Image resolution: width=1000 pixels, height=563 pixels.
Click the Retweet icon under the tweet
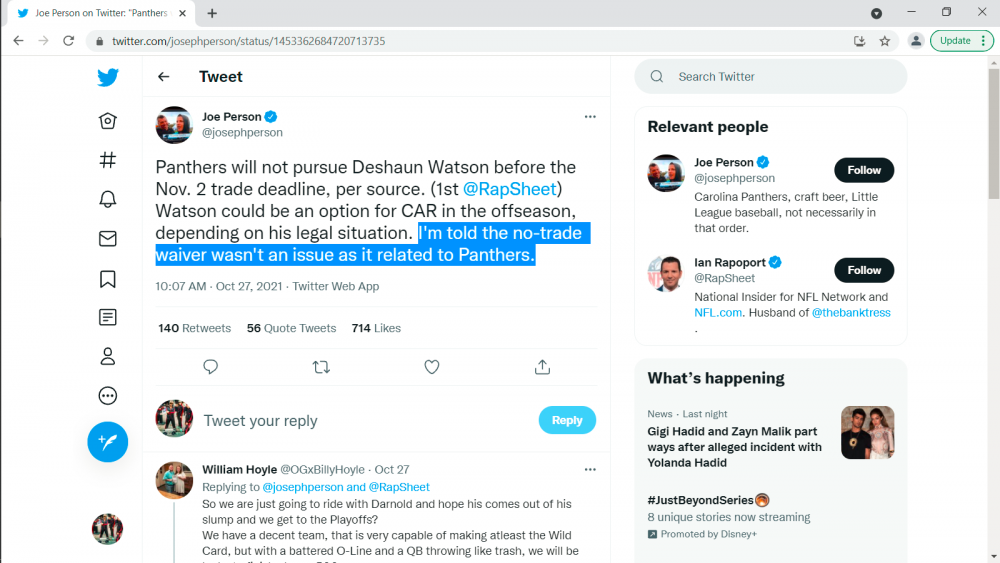pos(321,367)
